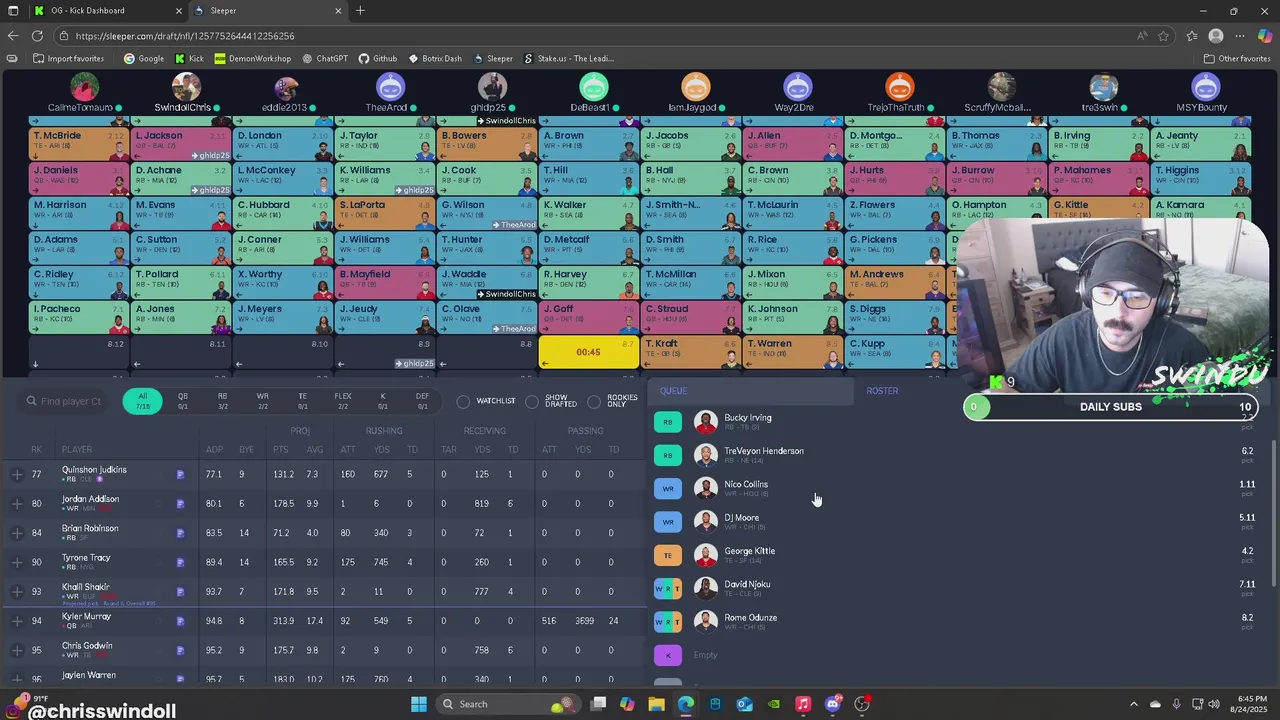1280x720 pixels.
Task: Open File Explorer from the taskbar
Action: pyautogui.click(x=656, y=704)
